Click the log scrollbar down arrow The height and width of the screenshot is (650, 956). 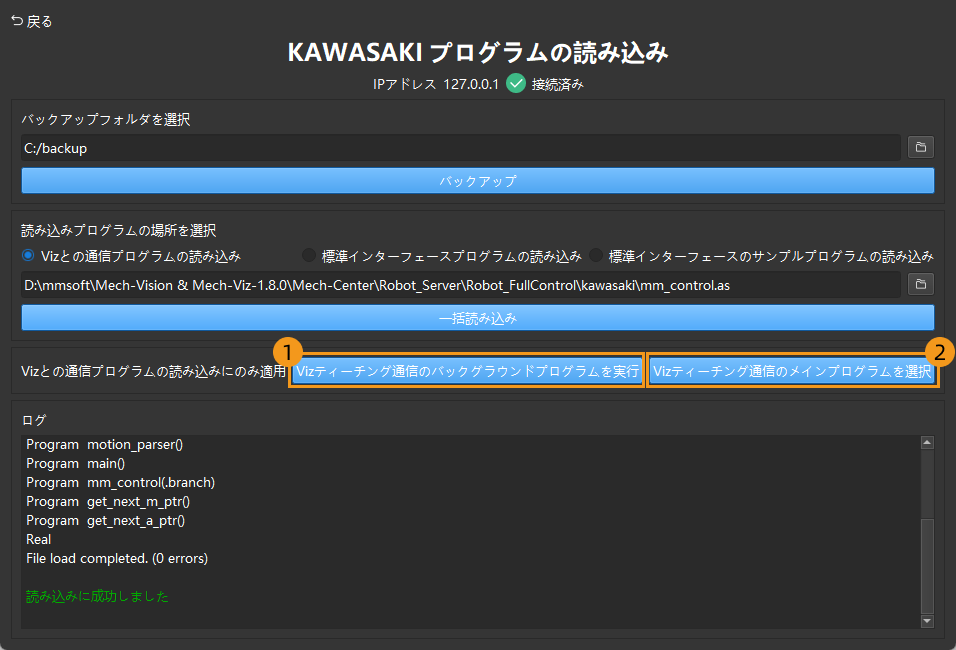(927, 621)
